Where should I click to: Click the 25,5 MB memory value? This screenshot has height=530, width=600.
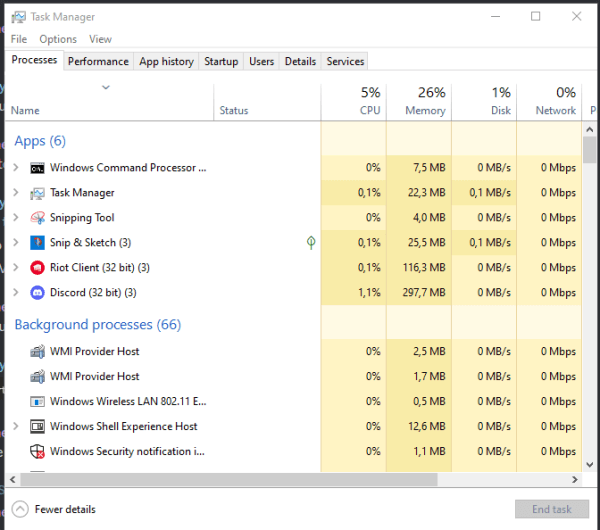427,243
